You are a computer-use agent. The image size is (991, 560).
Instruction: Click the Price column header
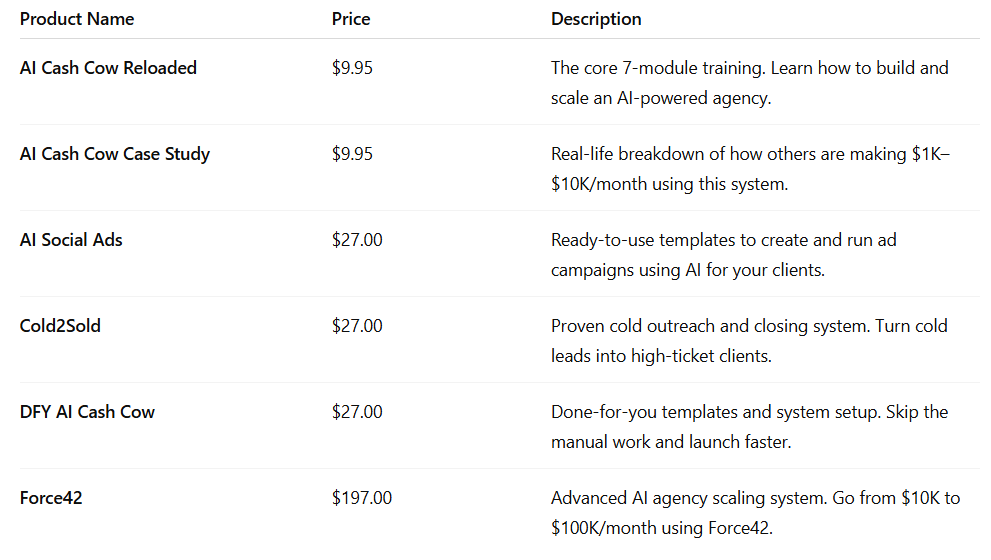click(351, 19)
